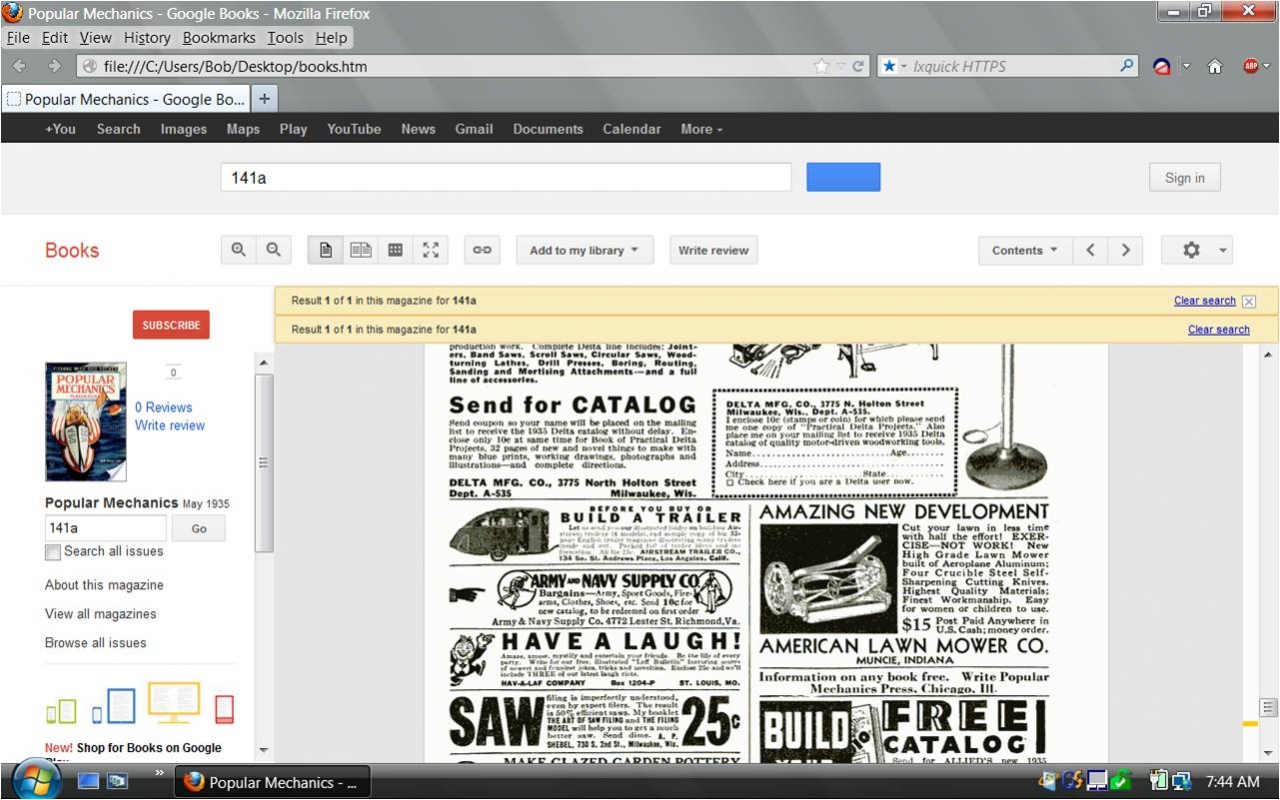Click the sidebar scrollbar thumb
Screen dimensions: 1280x800
264,463
